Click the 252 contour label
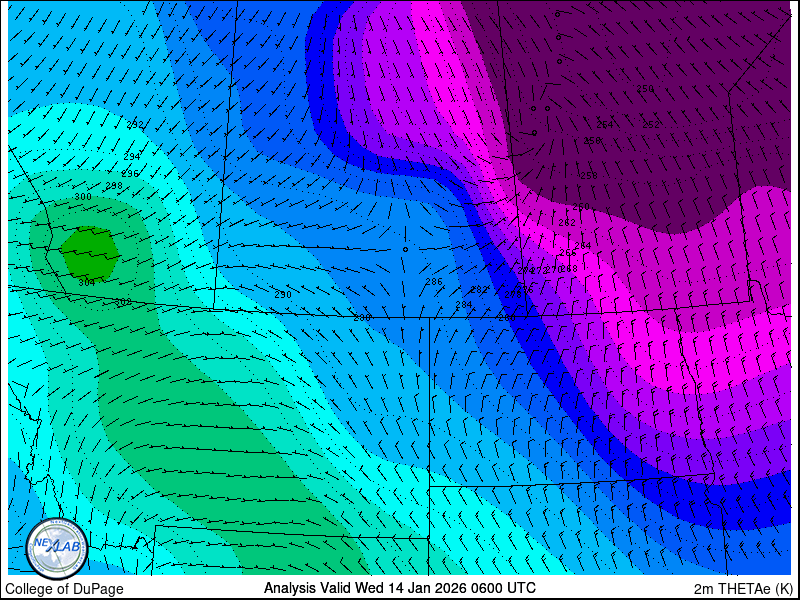The width and height of the screenshot is (800, 600). tap(651, 125)
